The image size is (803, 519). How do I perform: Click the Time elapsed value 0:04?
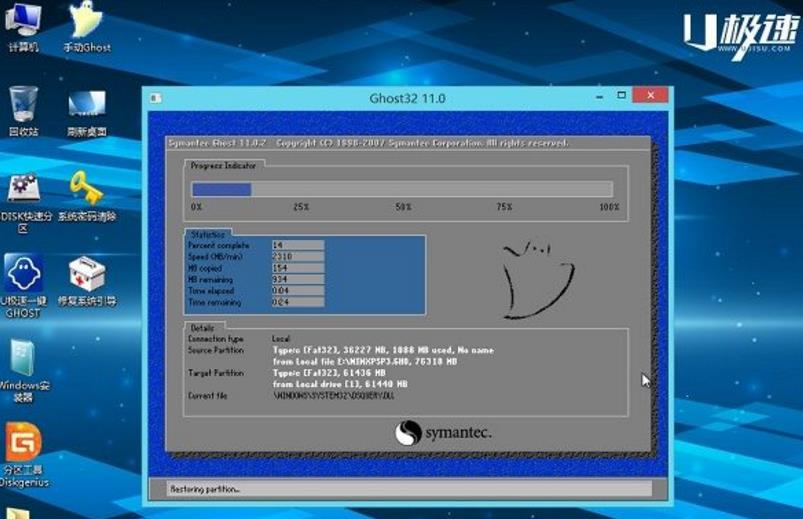coord(298,290)
